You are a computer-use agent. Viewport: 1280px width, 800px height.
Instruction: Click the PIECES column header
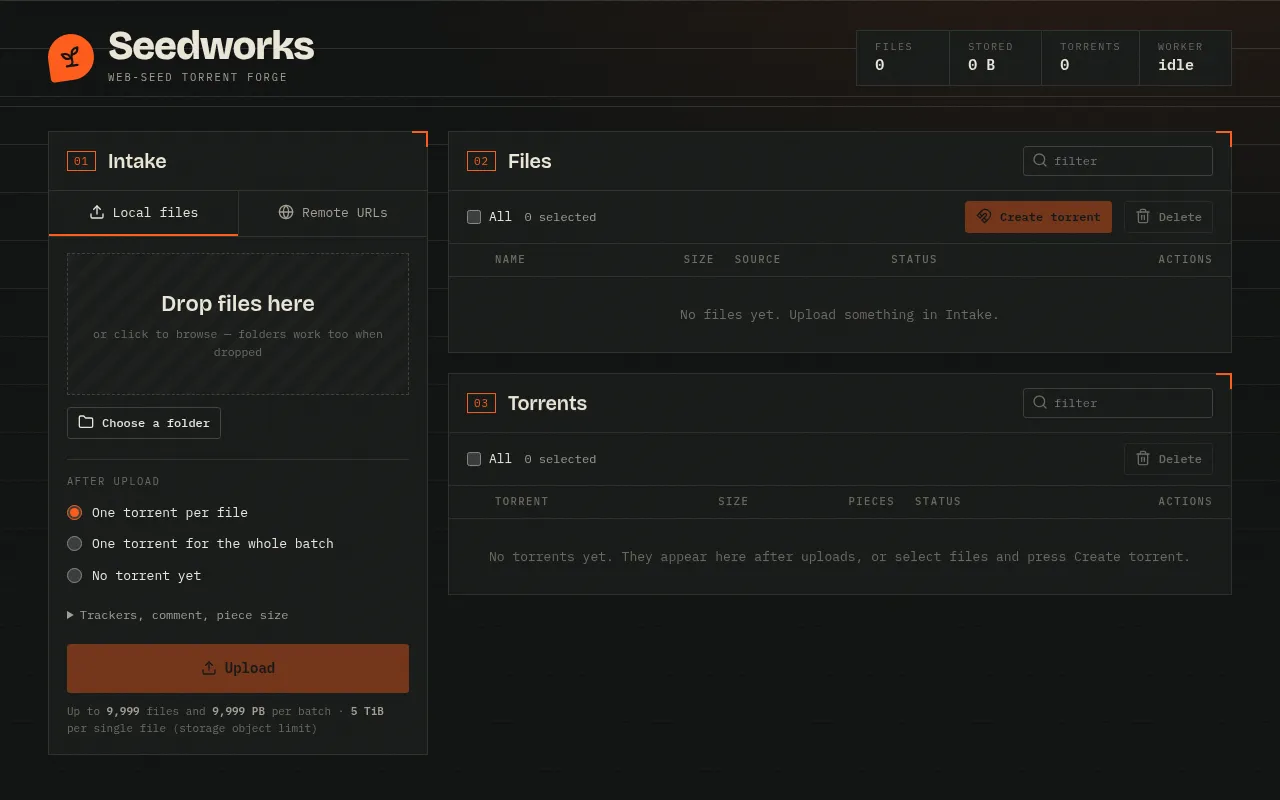point(871,501)
